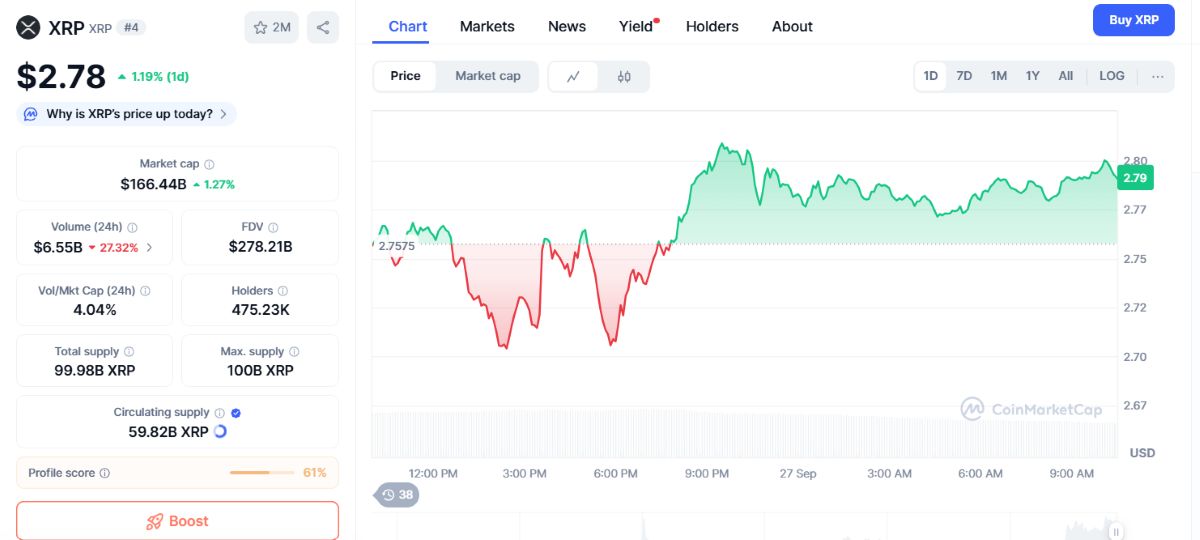The image size is (1200, 540).
Task: Click the $2.78 price heading
Action: coord(61,77)
